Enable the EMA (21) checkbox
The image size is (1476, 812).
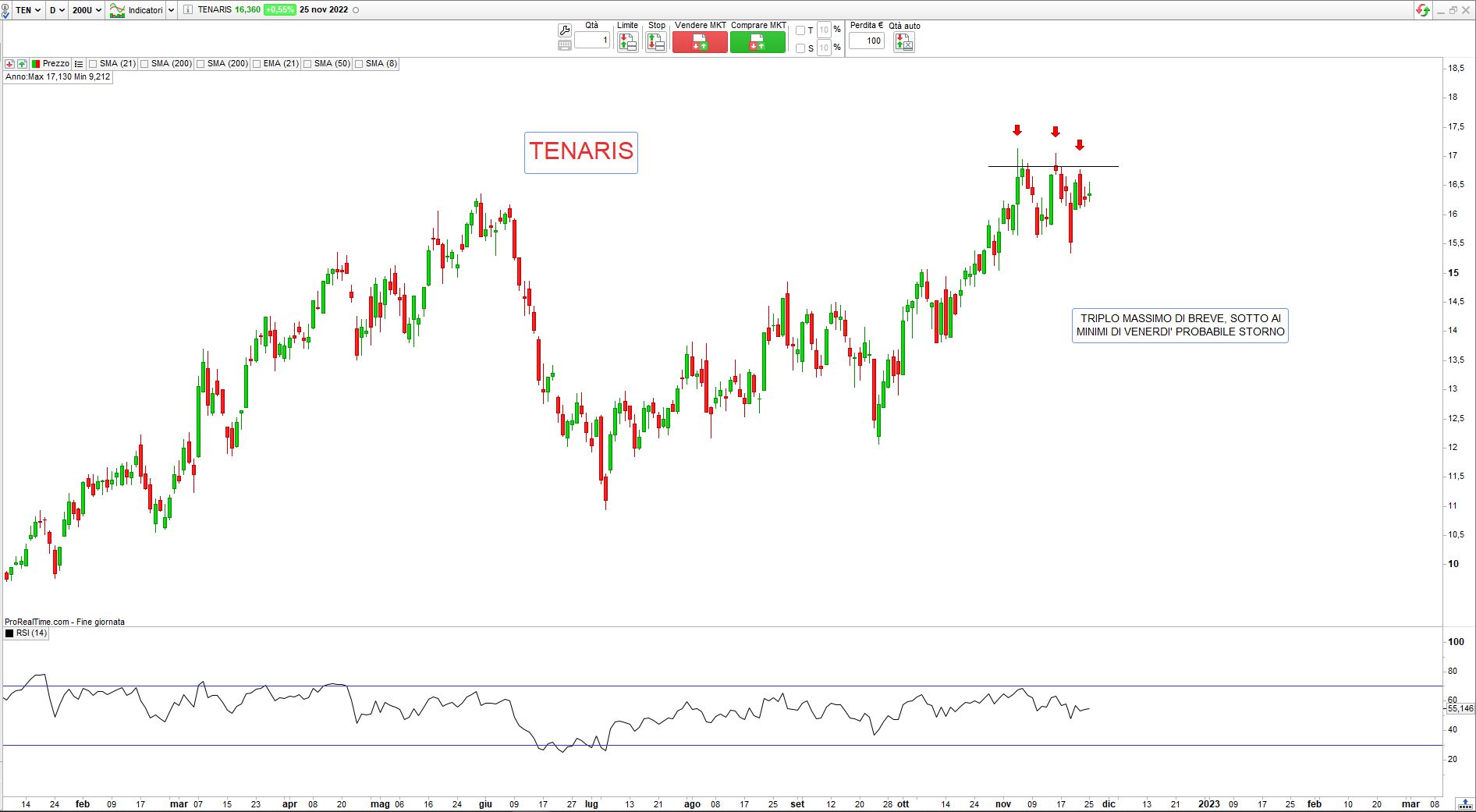pyautogui.click(x=257, y=64)
